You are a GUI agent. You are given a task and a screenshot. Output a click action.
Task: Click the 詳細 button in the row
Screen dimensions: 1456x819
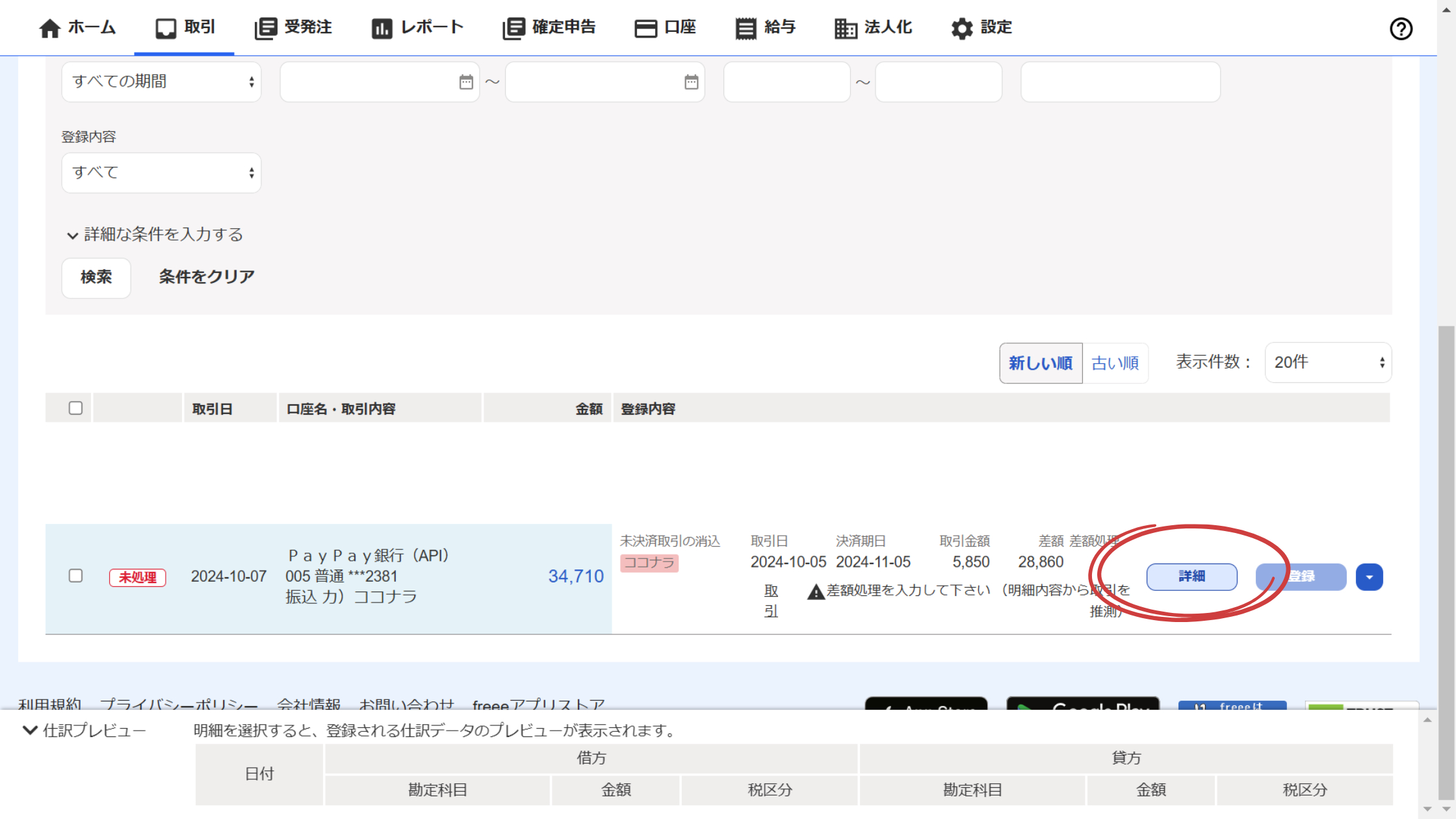coord(1191,577)
